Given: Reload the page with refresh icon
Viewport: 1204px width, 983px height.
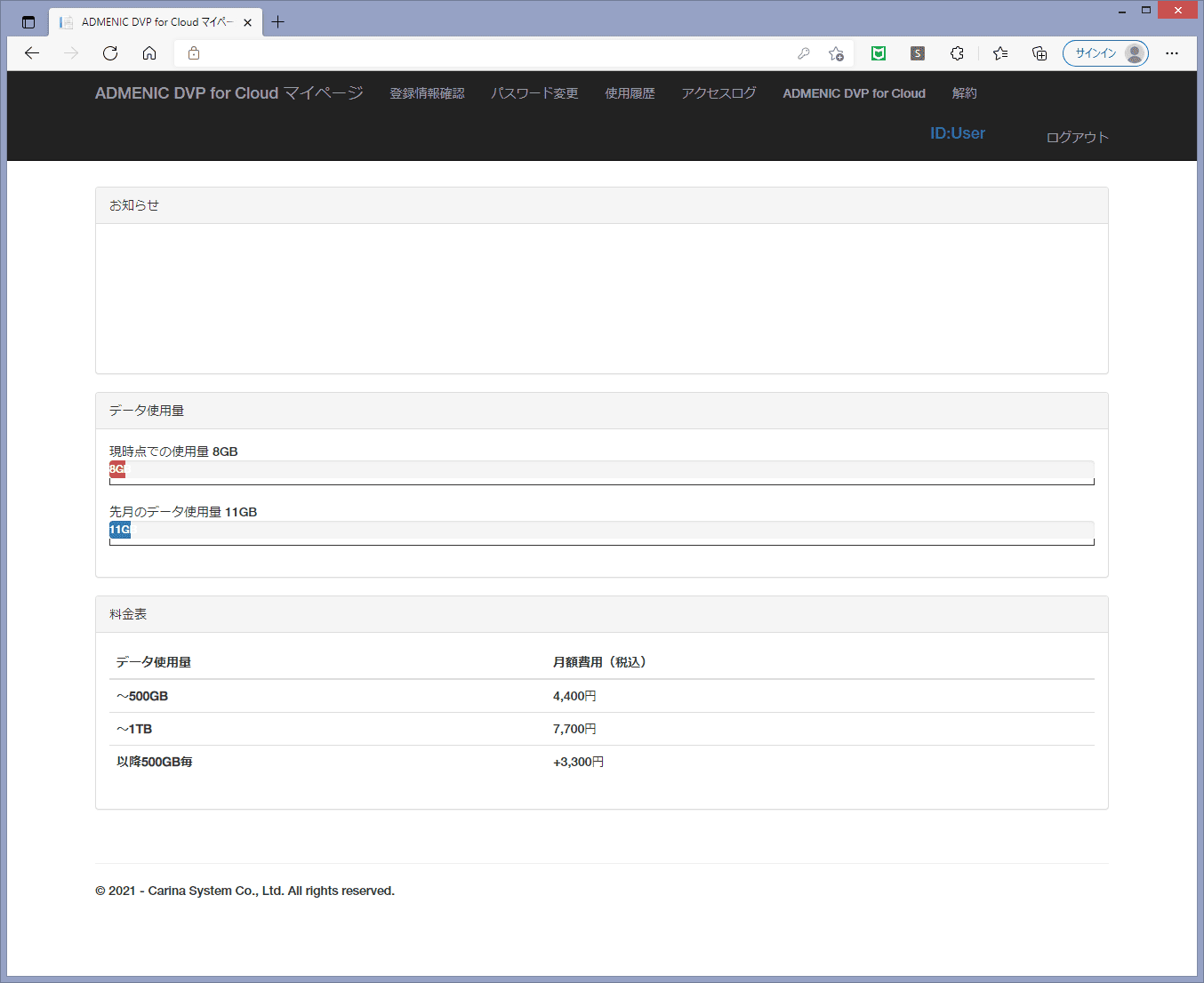Looking at the screenshot, I should (x=110, y=53).
